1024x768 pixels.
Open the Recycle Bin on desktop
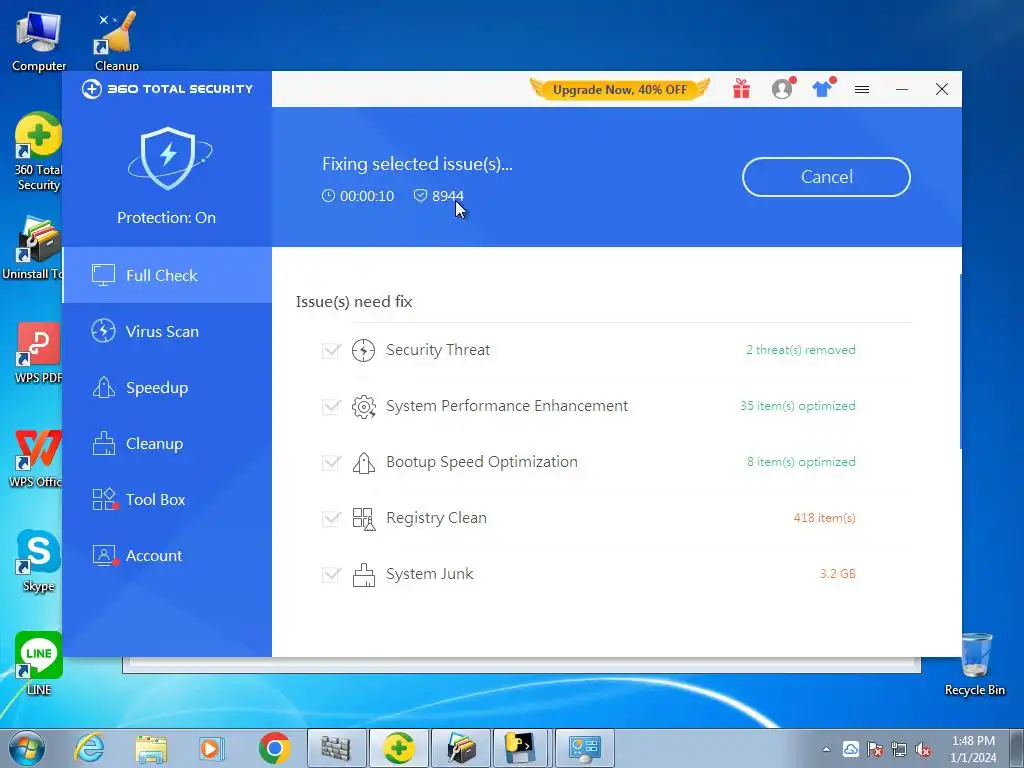tap(975, 664)
